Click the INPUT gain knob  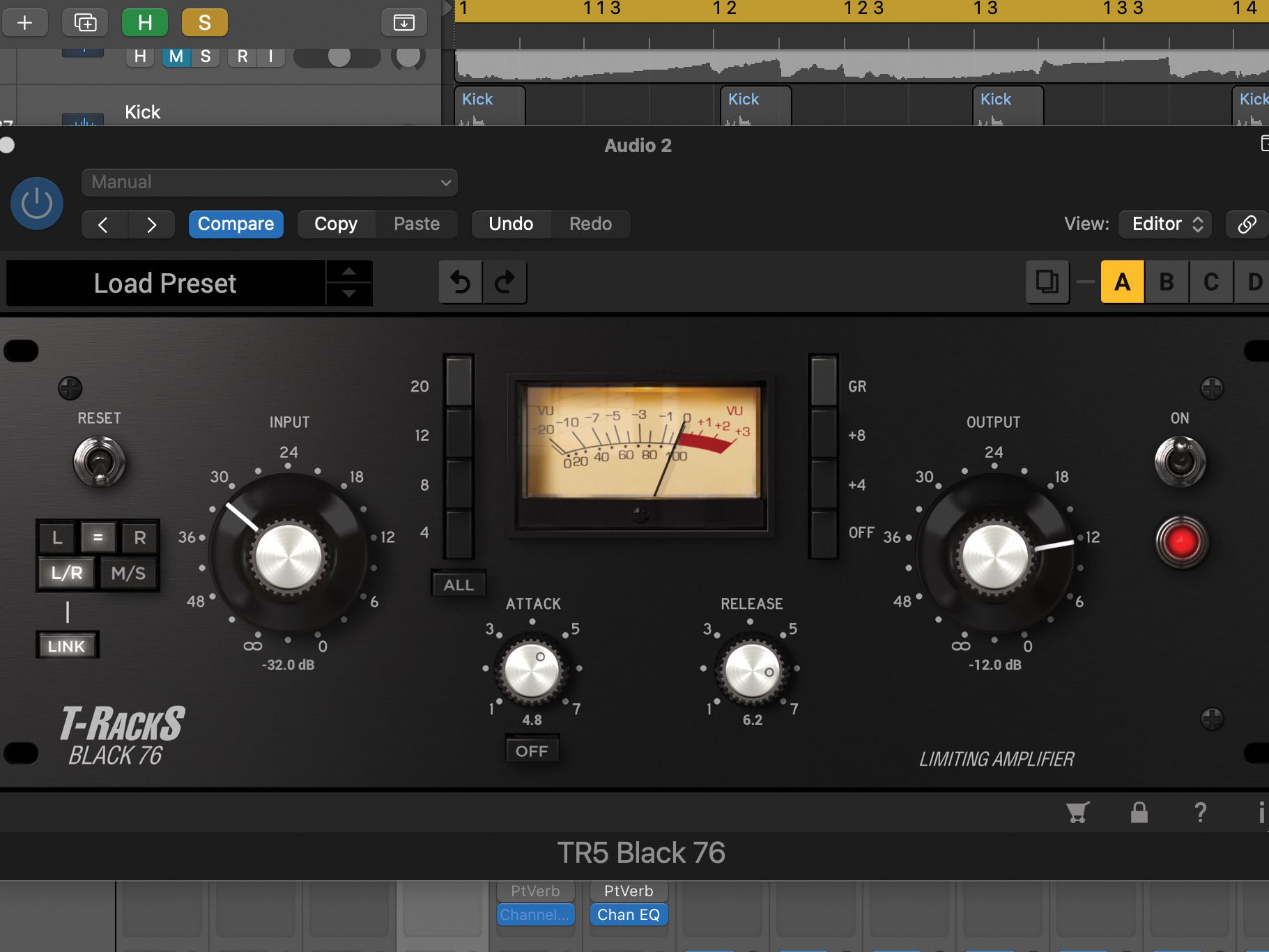(x=289, y=555)
